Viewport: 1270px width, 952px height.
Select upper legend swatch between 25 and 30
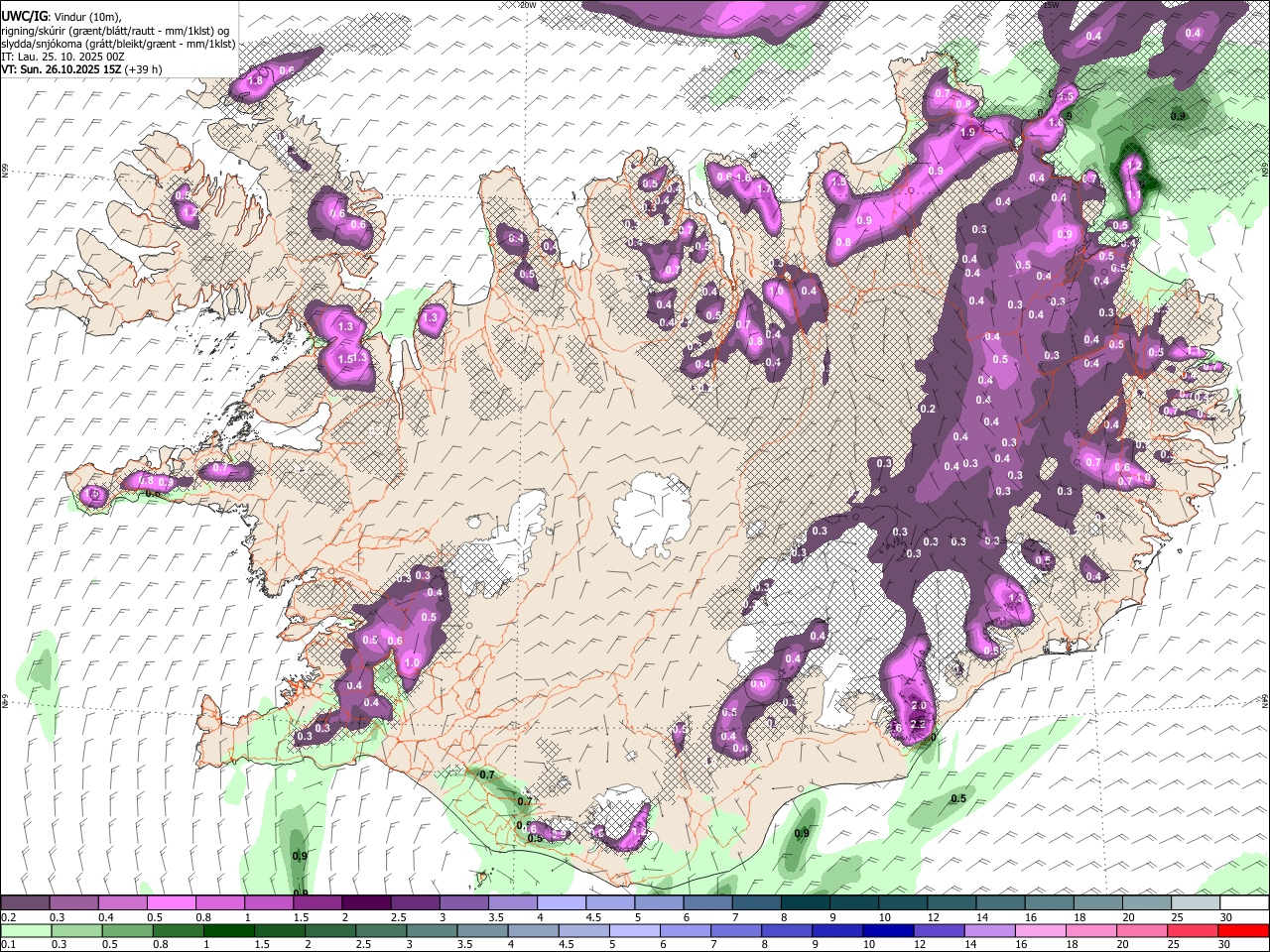pyautogui.click(x=1195, y=903)
